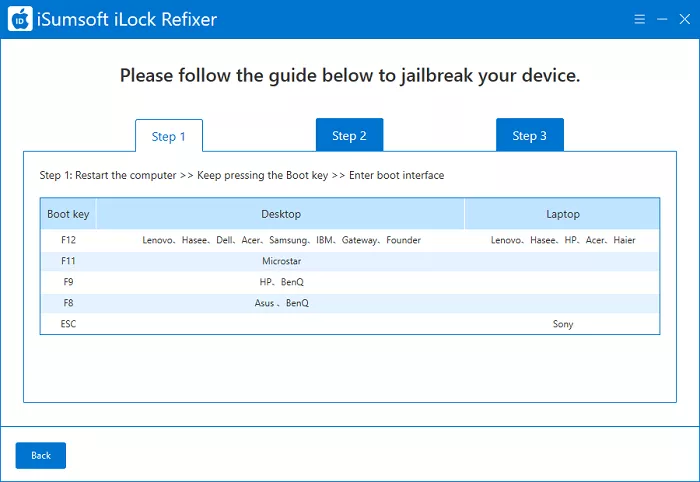This screenshot has width=700, height=482.
Task: Select the F11 boot key cell
Action: pyautogui.click(x=68, y=261)
